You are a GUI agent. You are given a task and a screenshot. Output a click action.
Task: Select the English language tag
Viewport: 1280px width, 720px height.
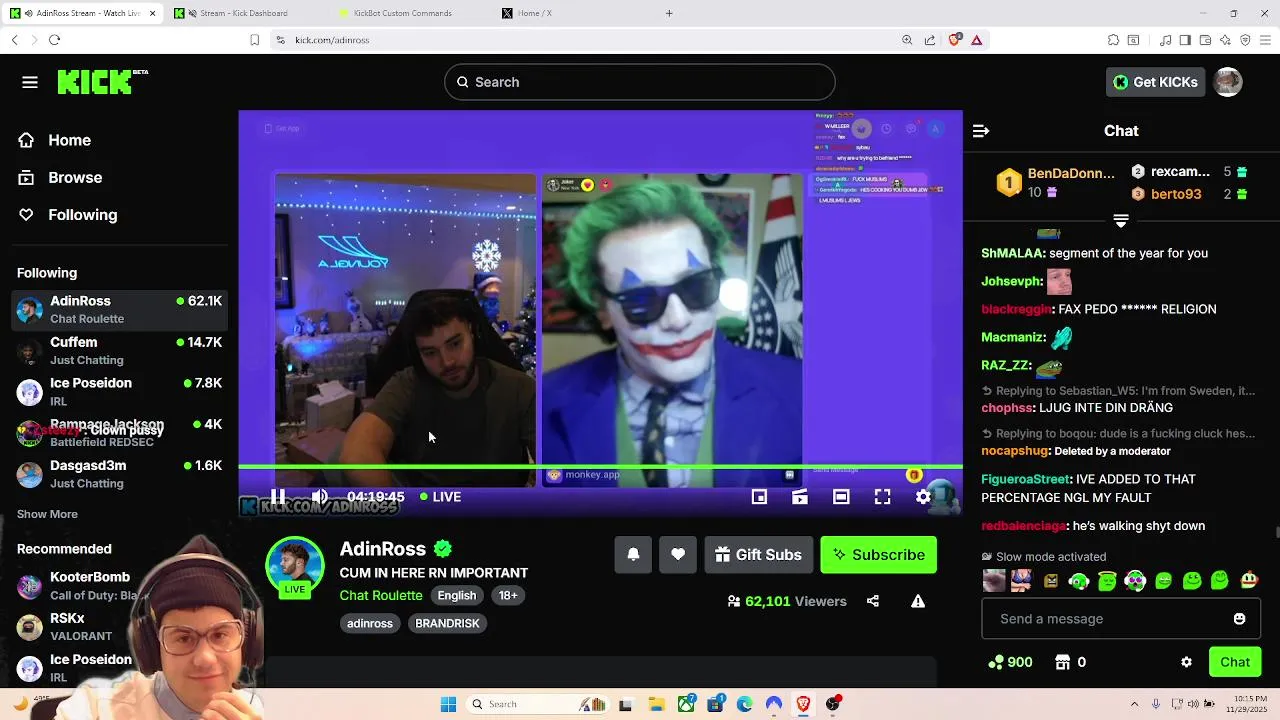pos(457,595)
